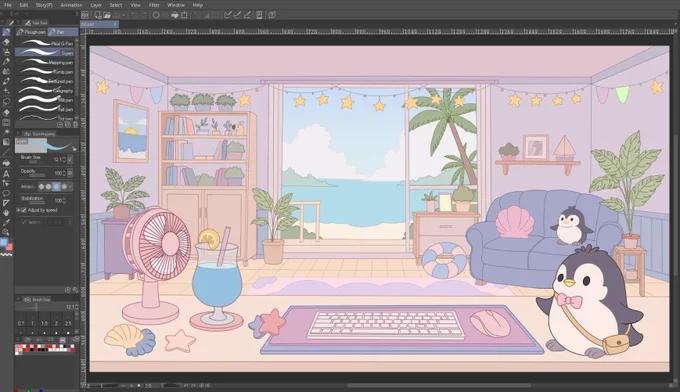Delete selected sub tool with trash icon
The height and width of the screenshot is (392, 680).
(x=75, y=124)
